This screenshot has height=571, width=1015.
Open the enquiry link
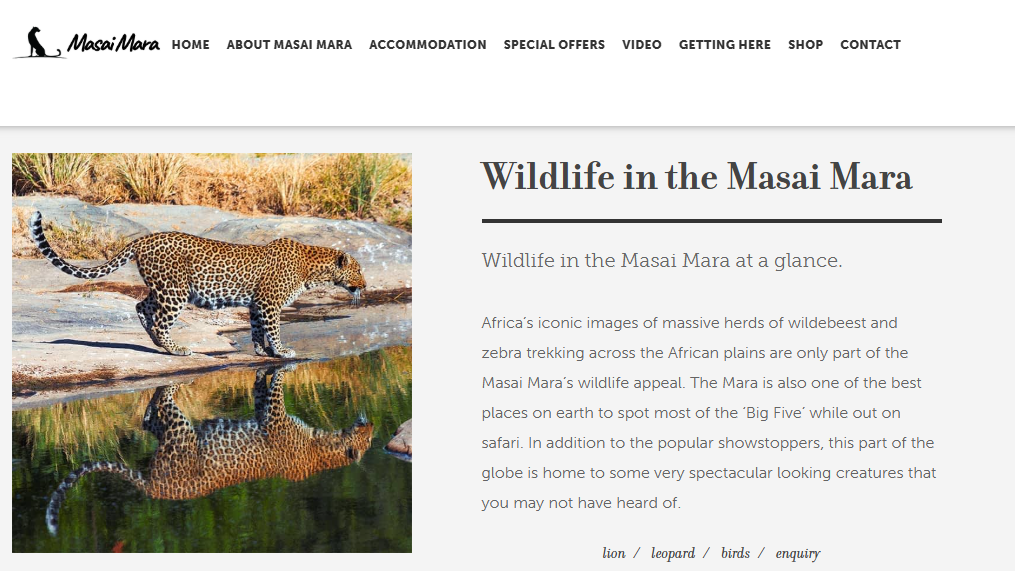[x=797, y=553]
